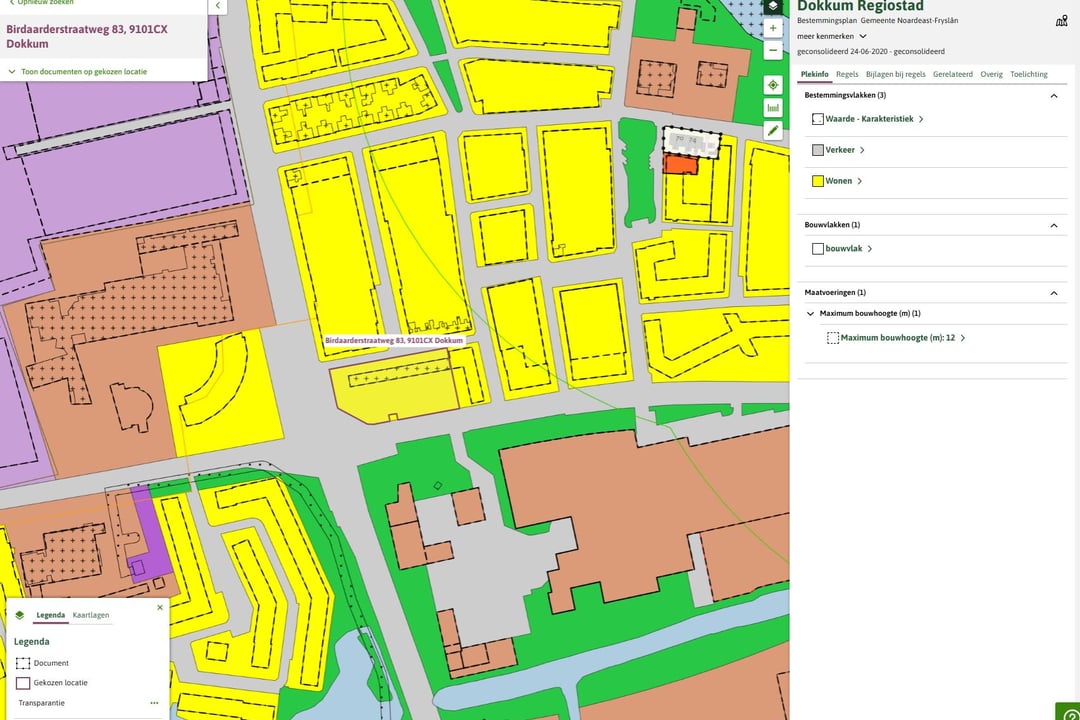Open bouwvlak details

(x=849, y=249)
